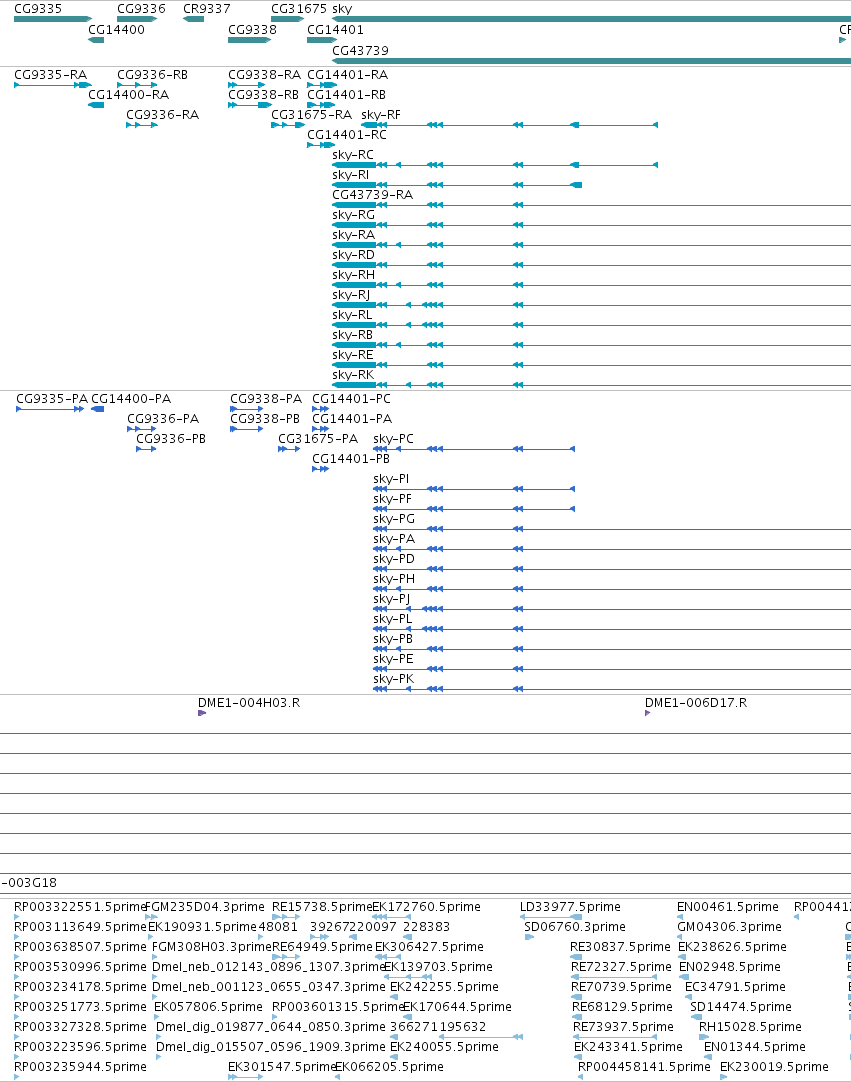The image size is (851, 1082).
Task: Click the CG14400 gene label in the gene track
Action: click(117, 30)
